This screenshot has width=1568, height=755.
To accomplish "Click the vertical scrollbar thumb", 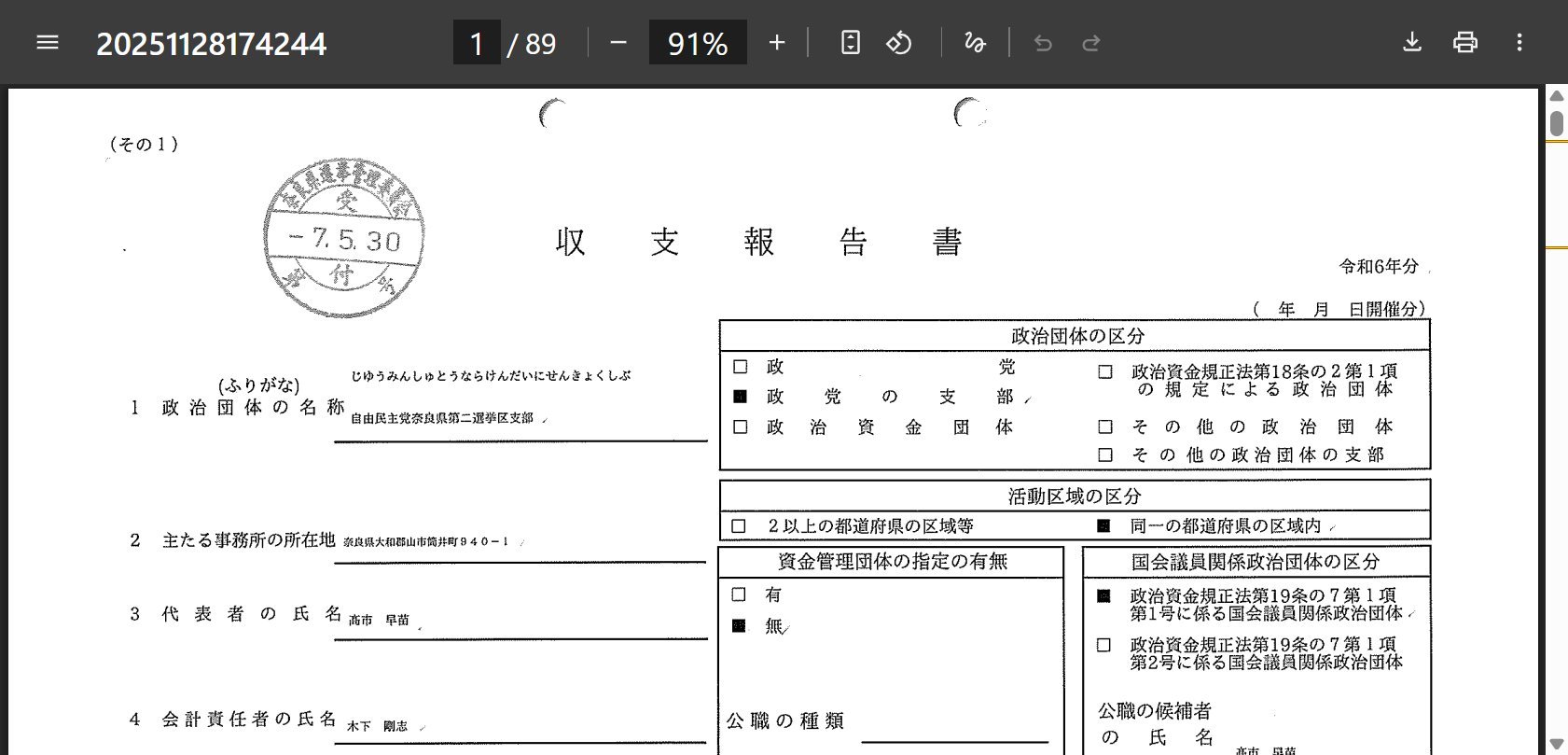I will pyautogui.click(x=1556, y=123).
